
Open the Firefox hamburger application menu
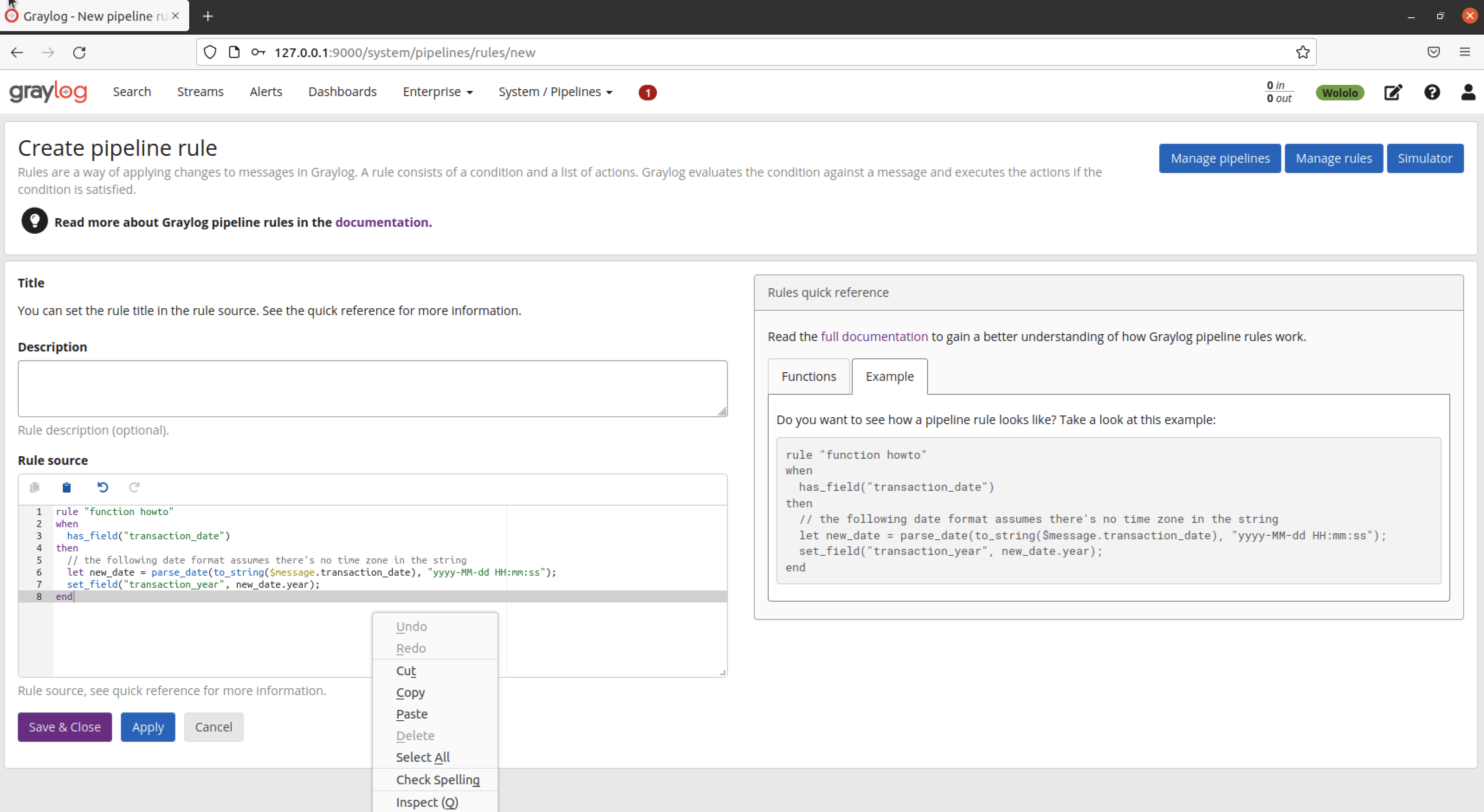click(x=1465, y=52)
